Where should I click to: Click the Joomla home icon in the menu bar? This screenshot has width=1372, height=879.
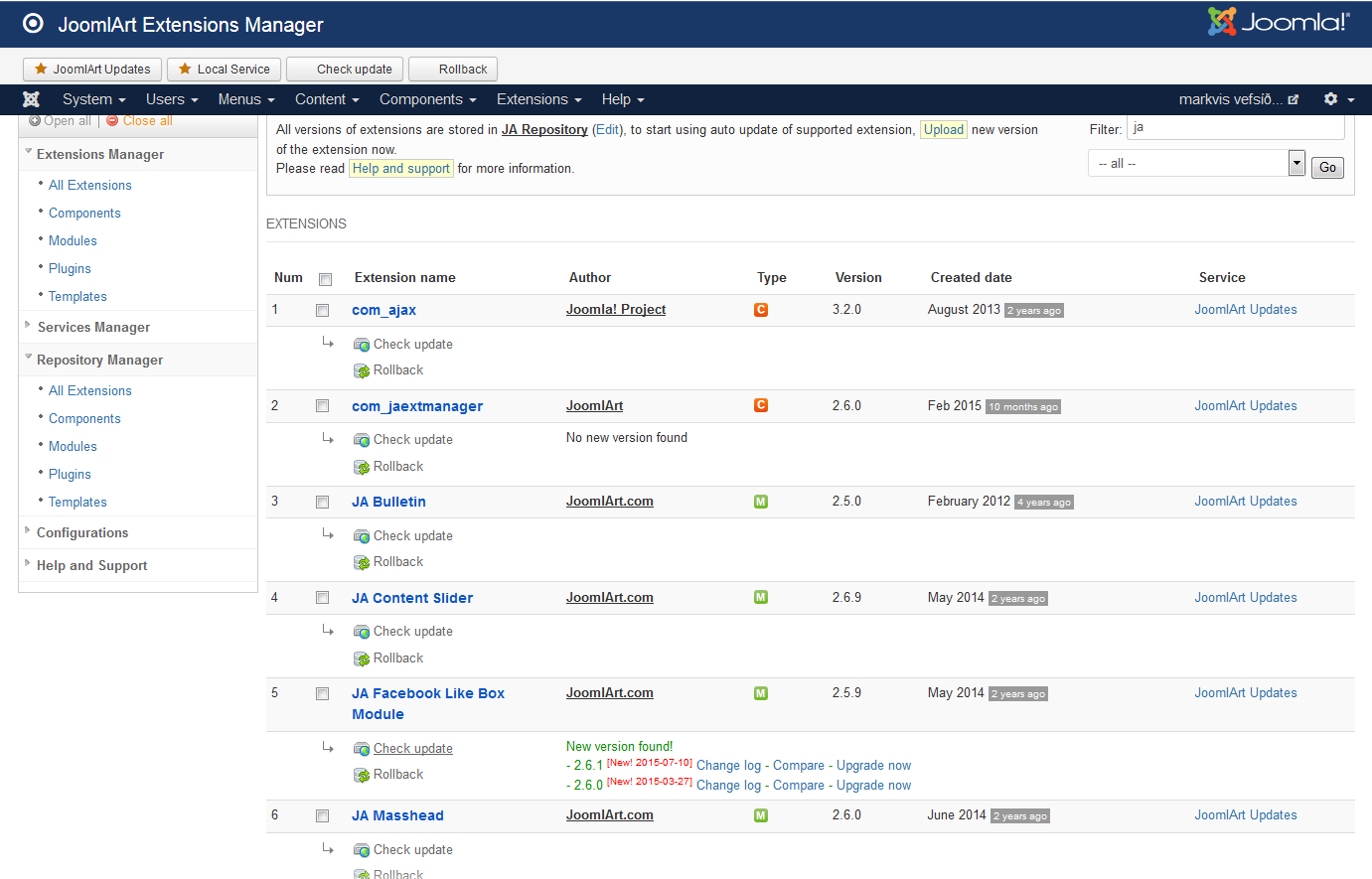(x=31, y=99)
